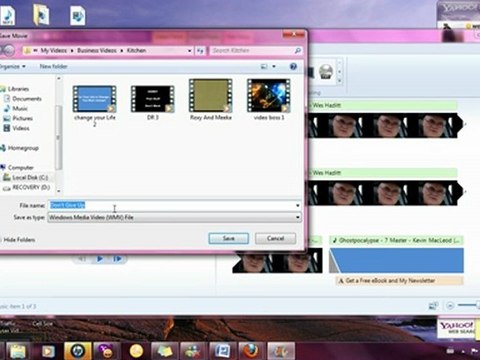Open the folder icon on the desktop
This screenshot has width=480, height=360.
(x=41, y=14)
